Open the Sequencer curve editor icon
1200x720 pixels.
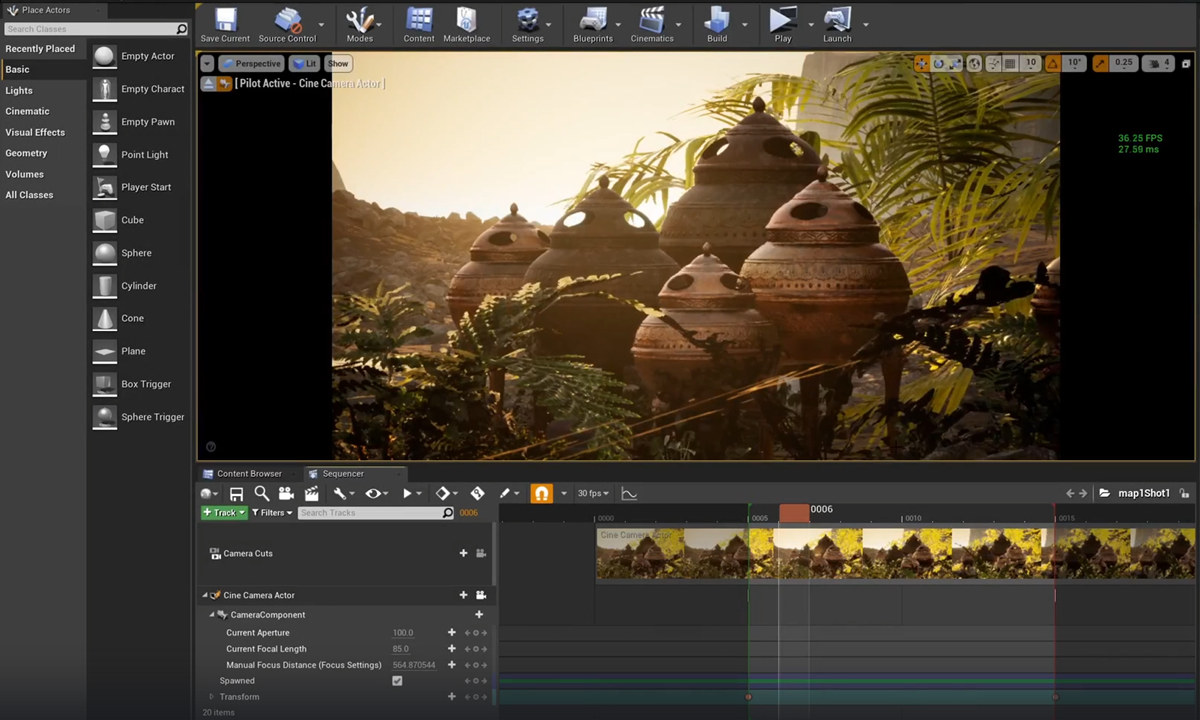pos(629,494)
